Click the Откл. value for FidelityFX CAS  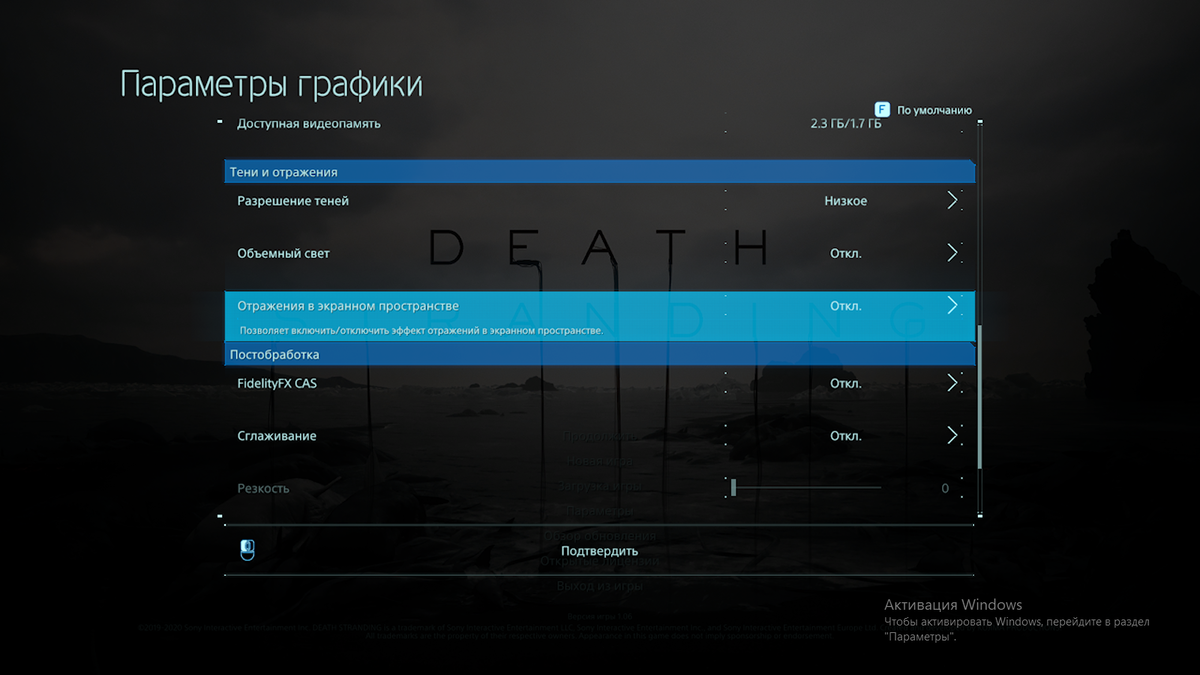(x=846, y=384)
